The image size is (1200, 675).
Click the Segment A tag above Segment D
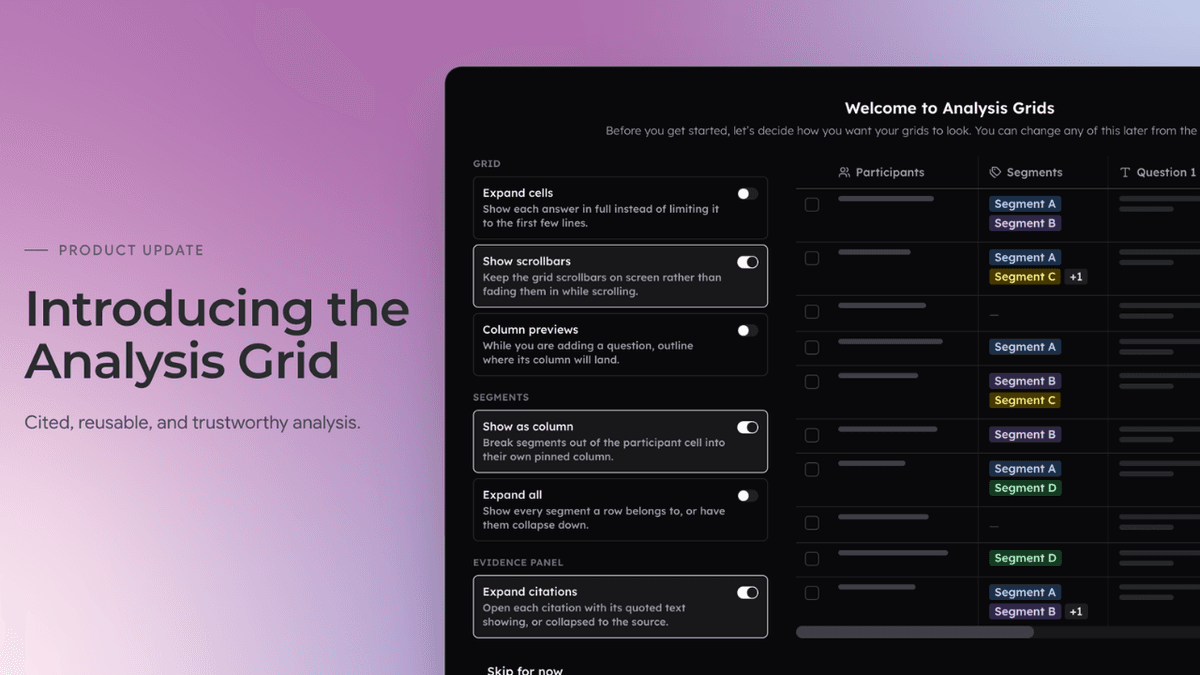(x=1025, y=469)
